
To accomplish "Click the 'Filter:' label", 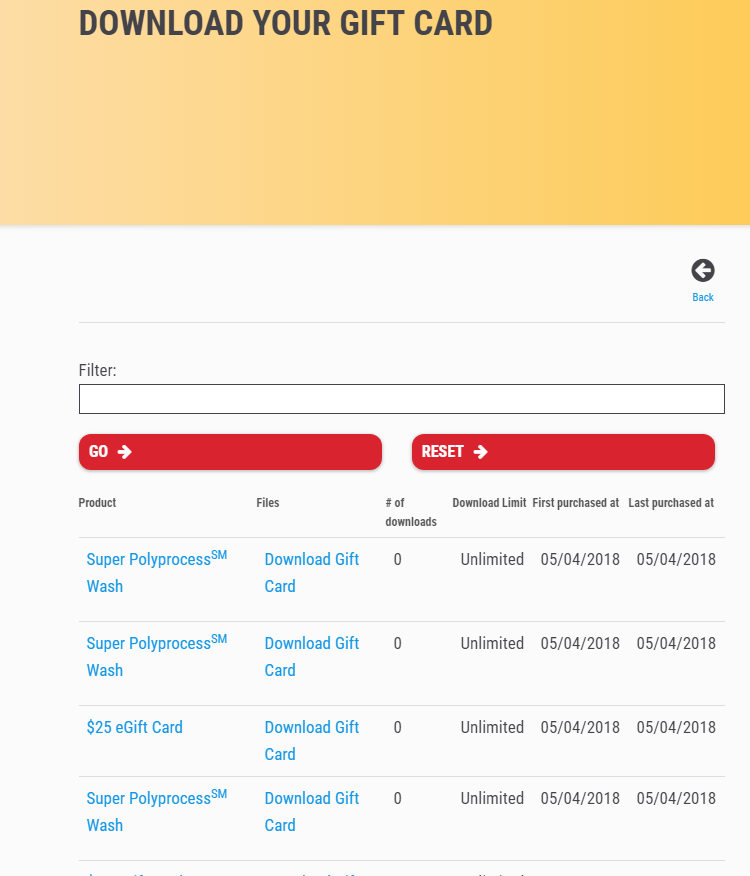I will [97, 370].
